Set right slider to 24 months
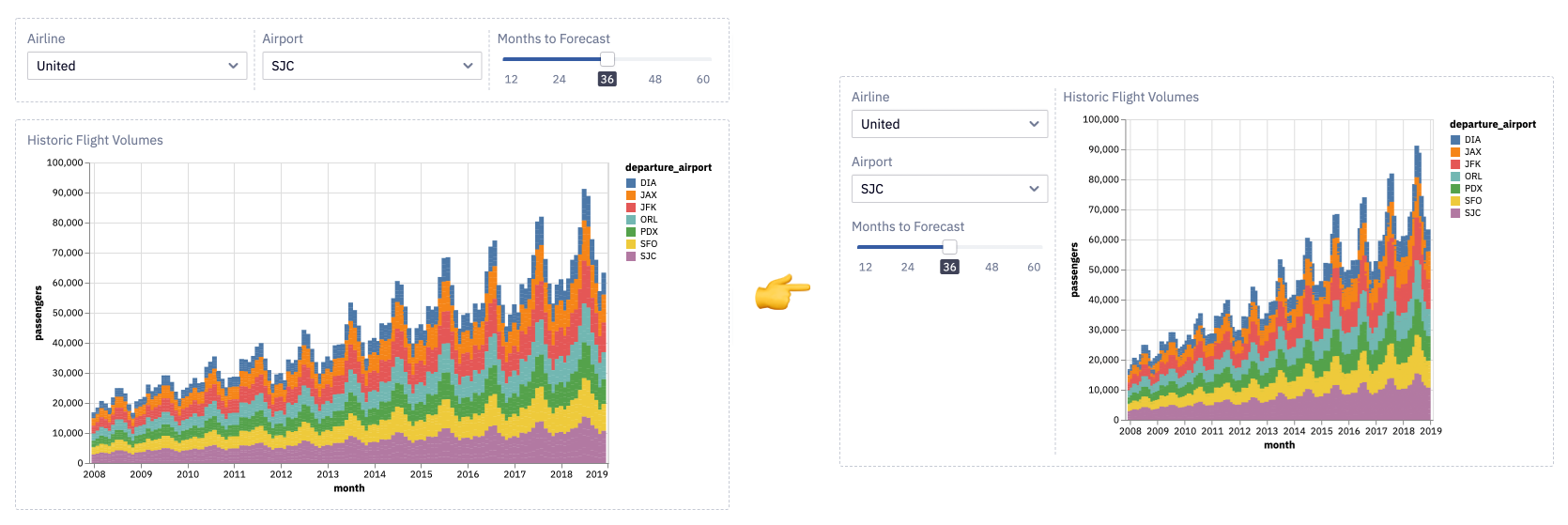Screen dimensions: 1568x525 pos(908,268)
